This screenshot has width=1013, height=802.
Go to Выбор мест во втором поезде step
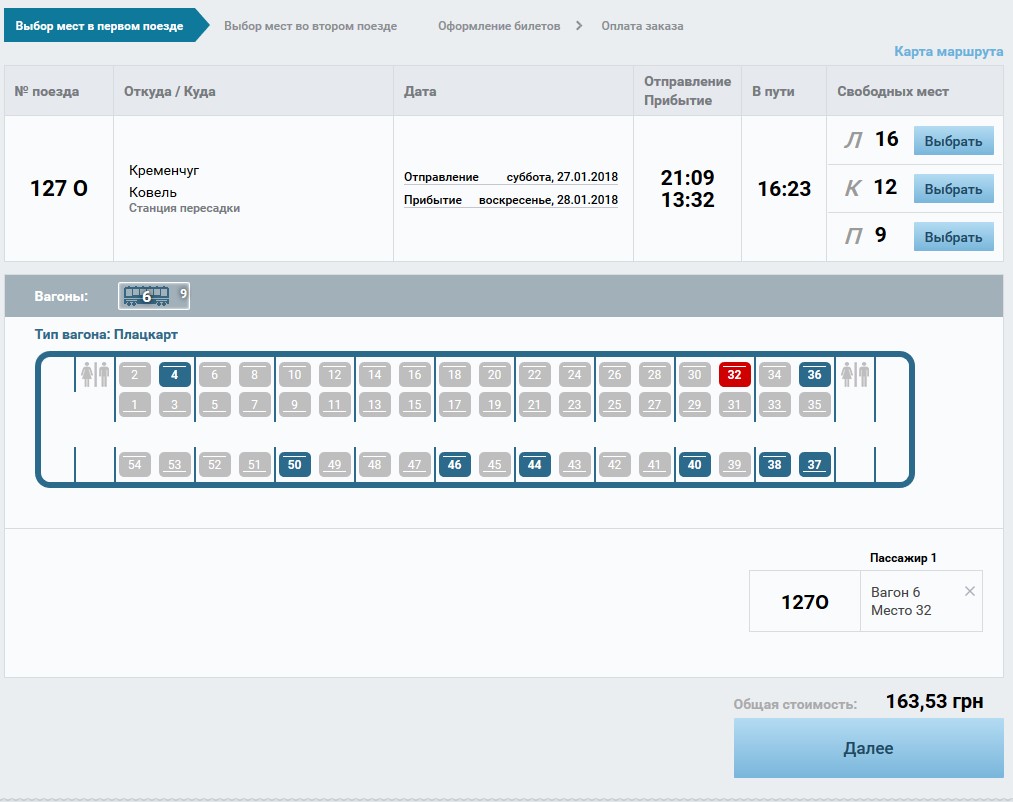[x=310, y=26]
